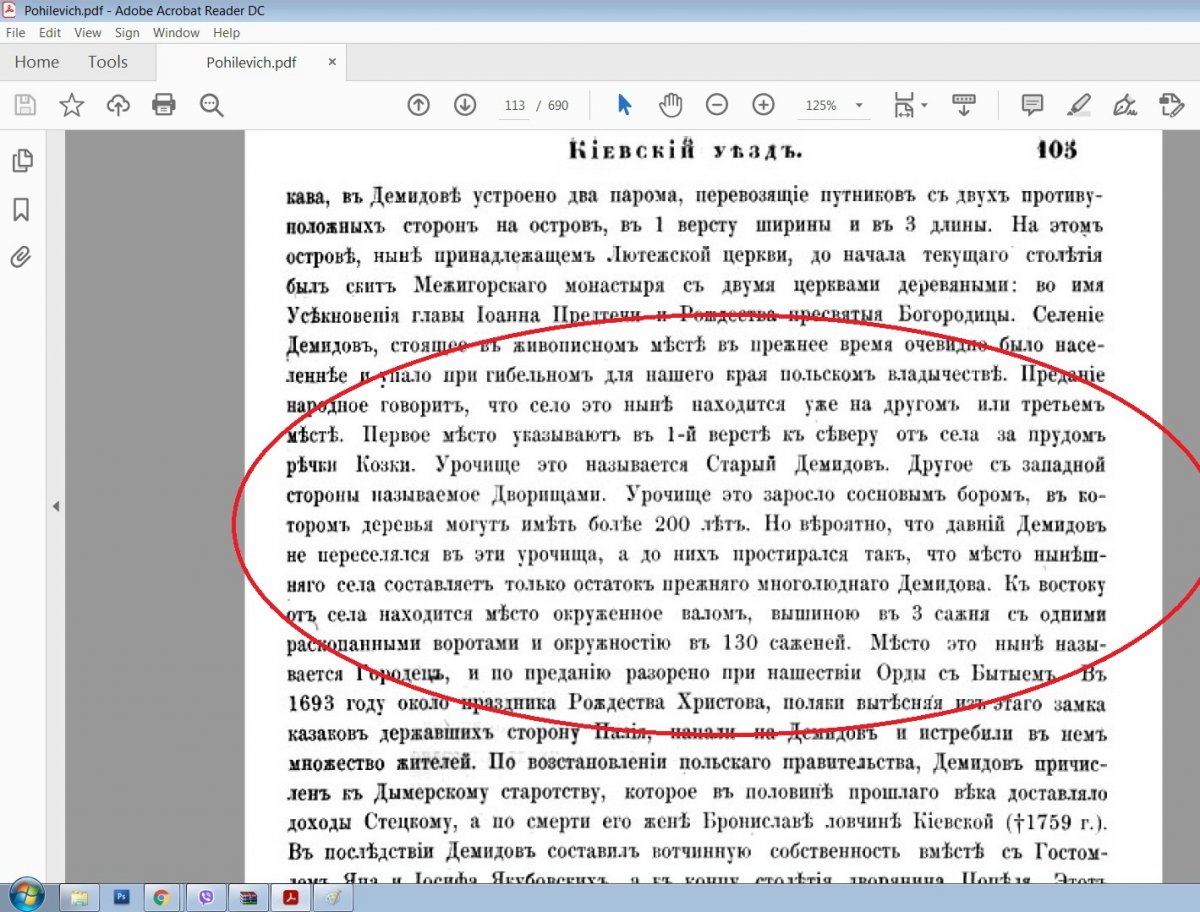
Task: Expand the left navigation pane arrow
Action: tap(56, 506)
